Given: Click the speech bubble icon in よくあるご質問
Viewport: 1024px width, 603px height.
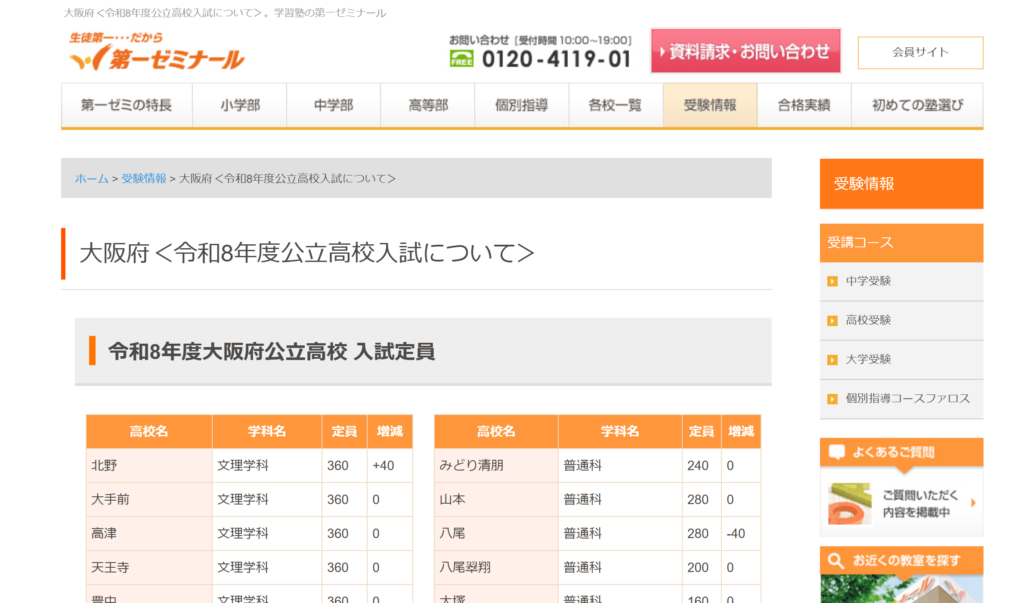Looking at the screenshot, I should point(837,451).
